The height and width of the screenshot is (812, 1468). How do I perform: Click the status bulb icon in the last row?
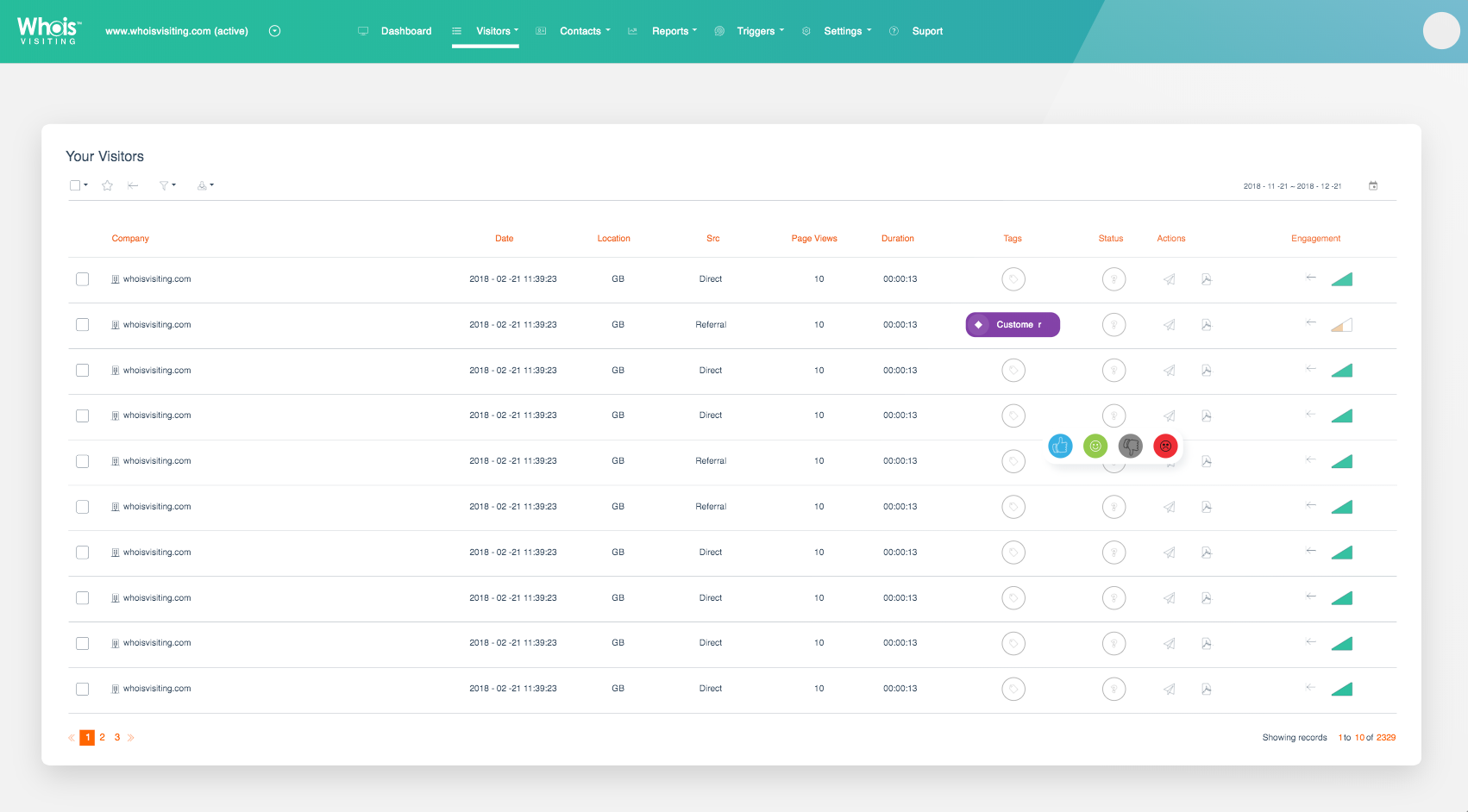coord(1114,689)
